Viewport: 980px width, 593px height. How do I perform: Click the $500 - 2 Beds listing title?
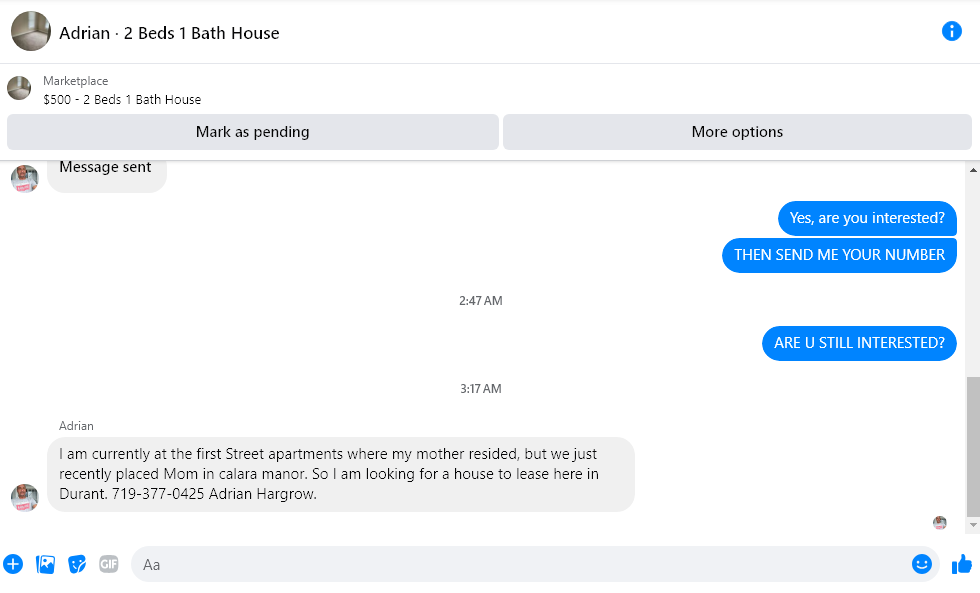pos(122,99)
